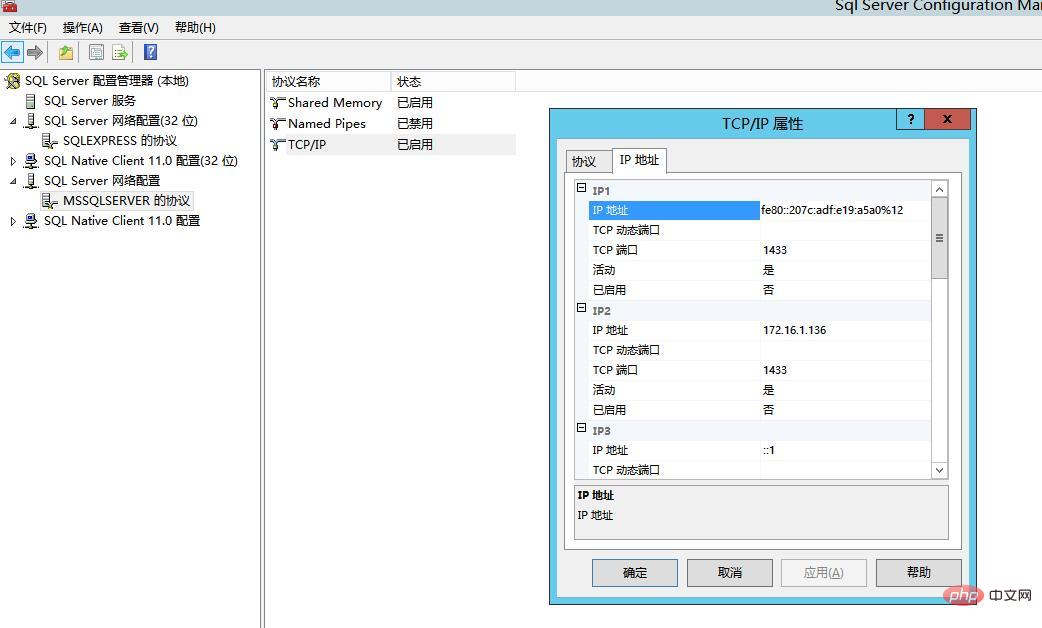Collapse the IP1 property group
Image resolution: width=1042 pixels, height=628 pixels.
[x=581, y=188]
